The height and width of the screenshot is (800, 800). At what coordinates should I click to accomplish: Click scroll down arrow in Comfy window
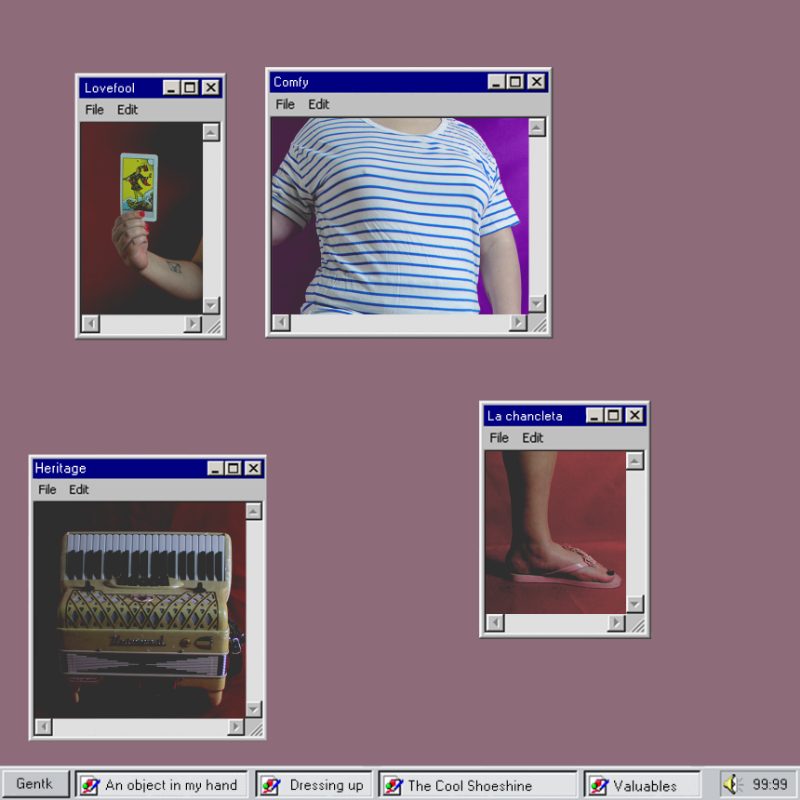pos(537,304)
